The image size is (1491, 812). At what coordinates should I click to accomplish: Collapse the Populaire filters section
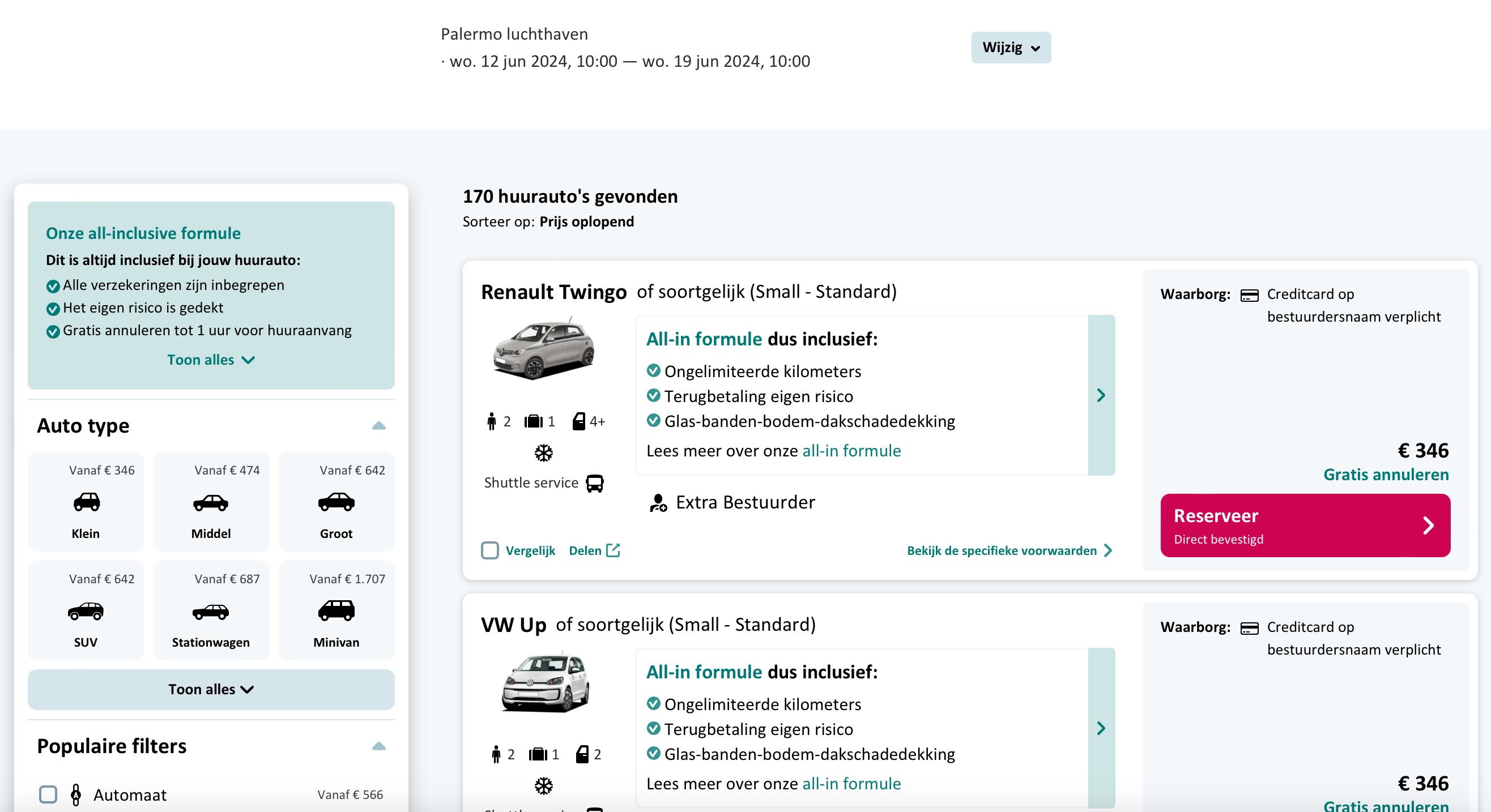pos(378,746)
